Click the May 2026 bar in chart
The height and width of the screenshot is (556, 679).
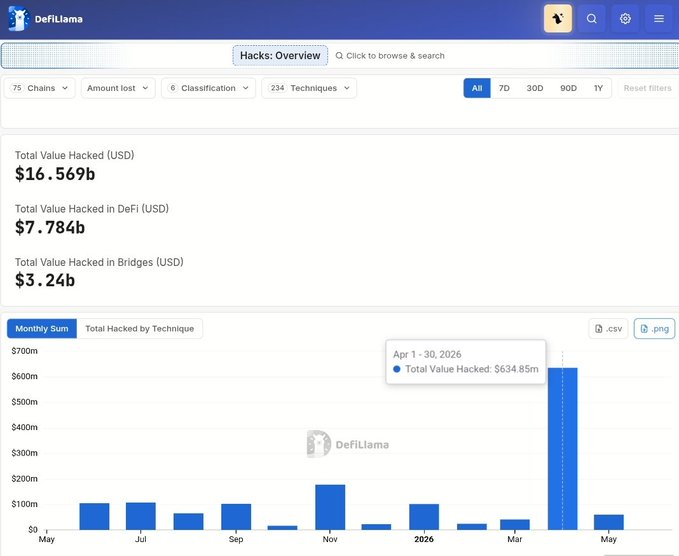(609, 522)
